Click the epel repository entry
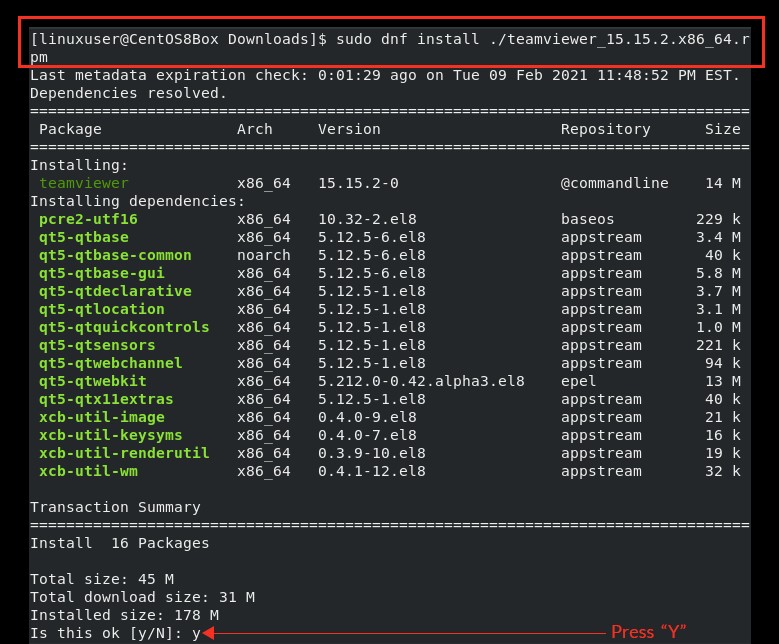The image size is (779, 644). coord(578,381)
